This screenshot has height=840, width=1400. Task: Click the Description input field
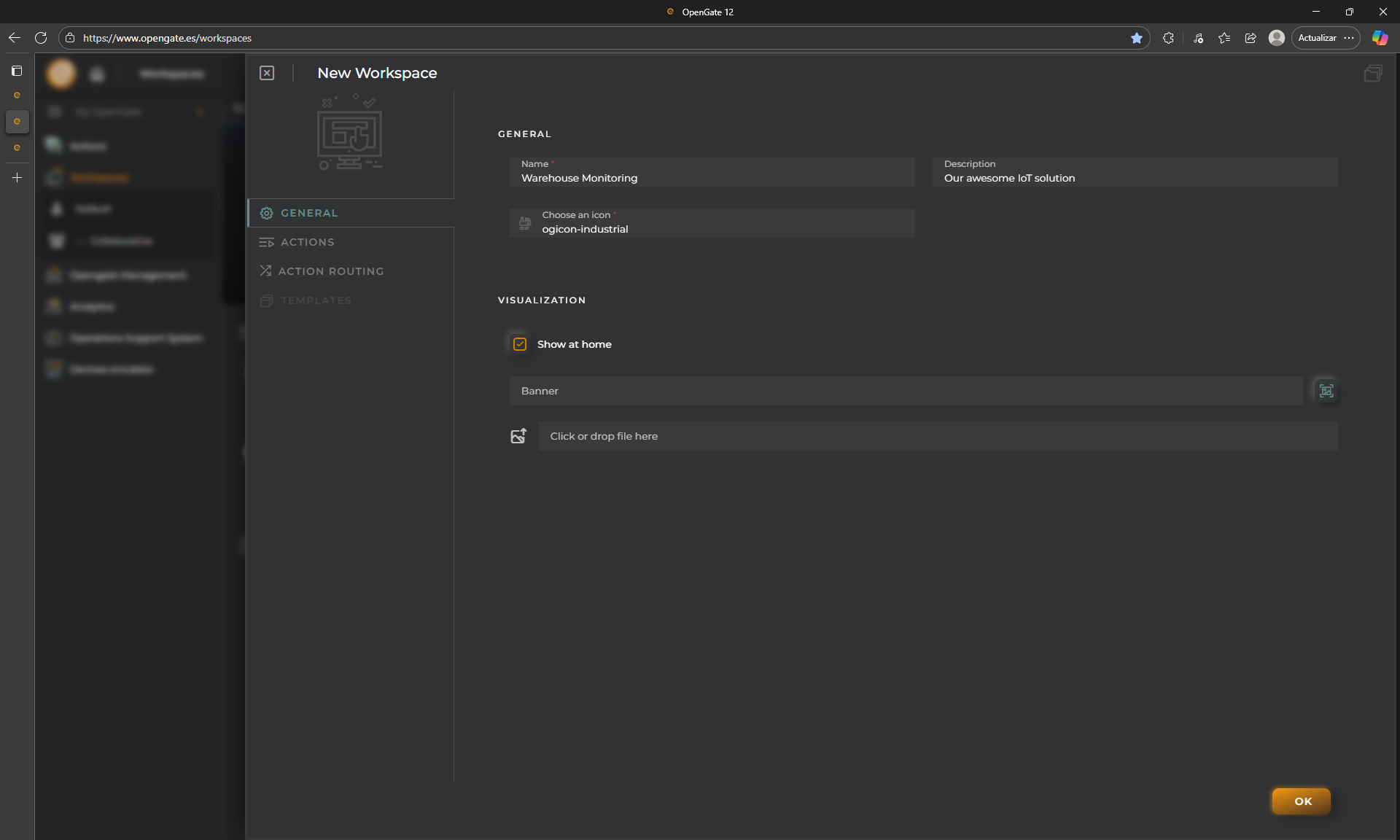(1135, 178)
